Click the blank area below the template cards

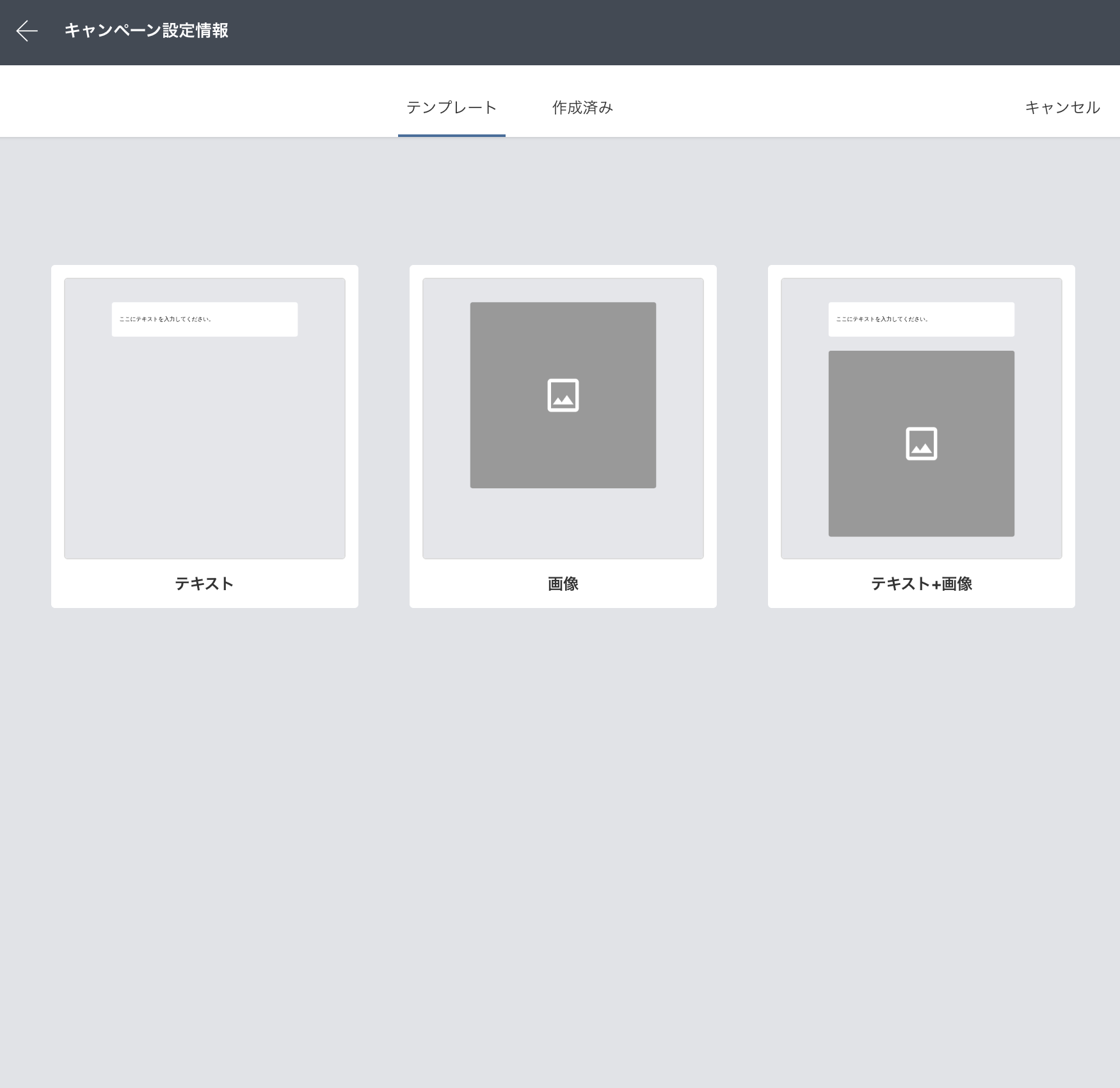560,832
